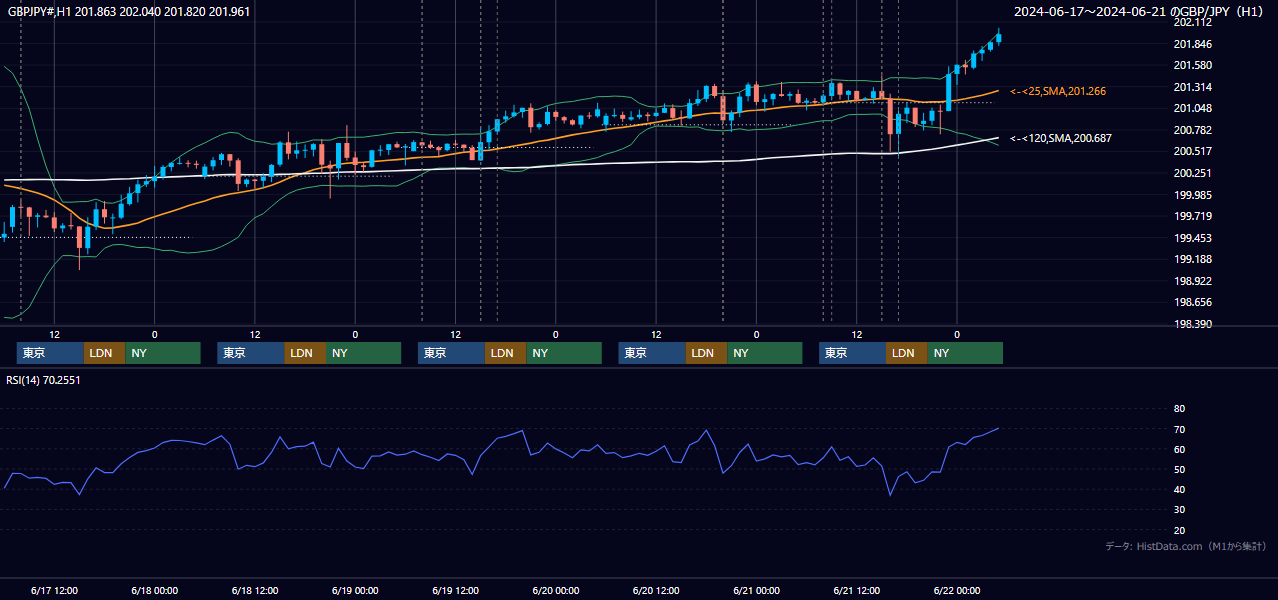
Task: Select the RSI(14) 70.2551 indicator label
Action: [44, 380]
